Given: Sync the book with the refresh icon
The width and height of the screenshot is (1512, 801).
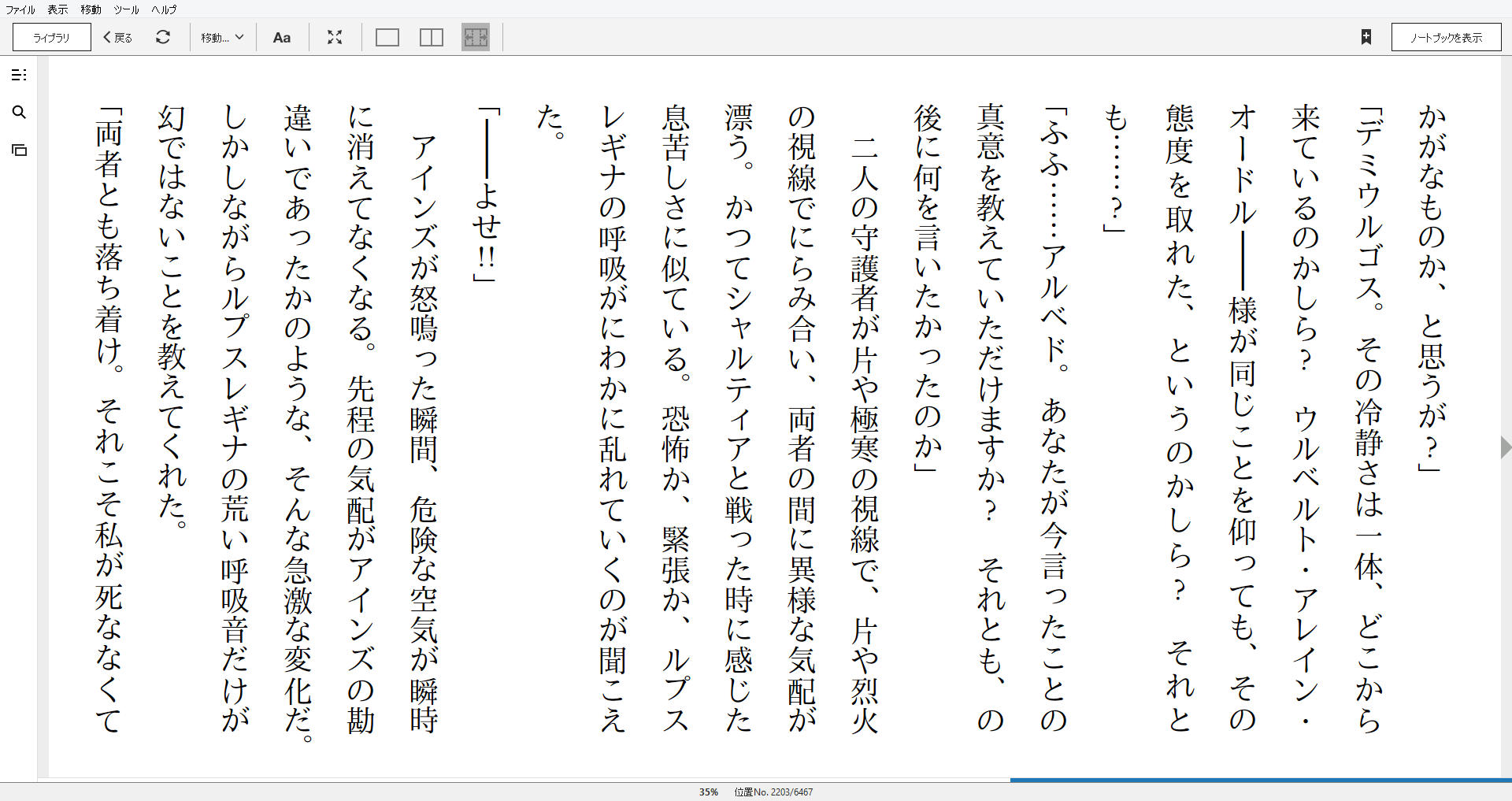Looking at the screenshot, I should coord(163,37).
